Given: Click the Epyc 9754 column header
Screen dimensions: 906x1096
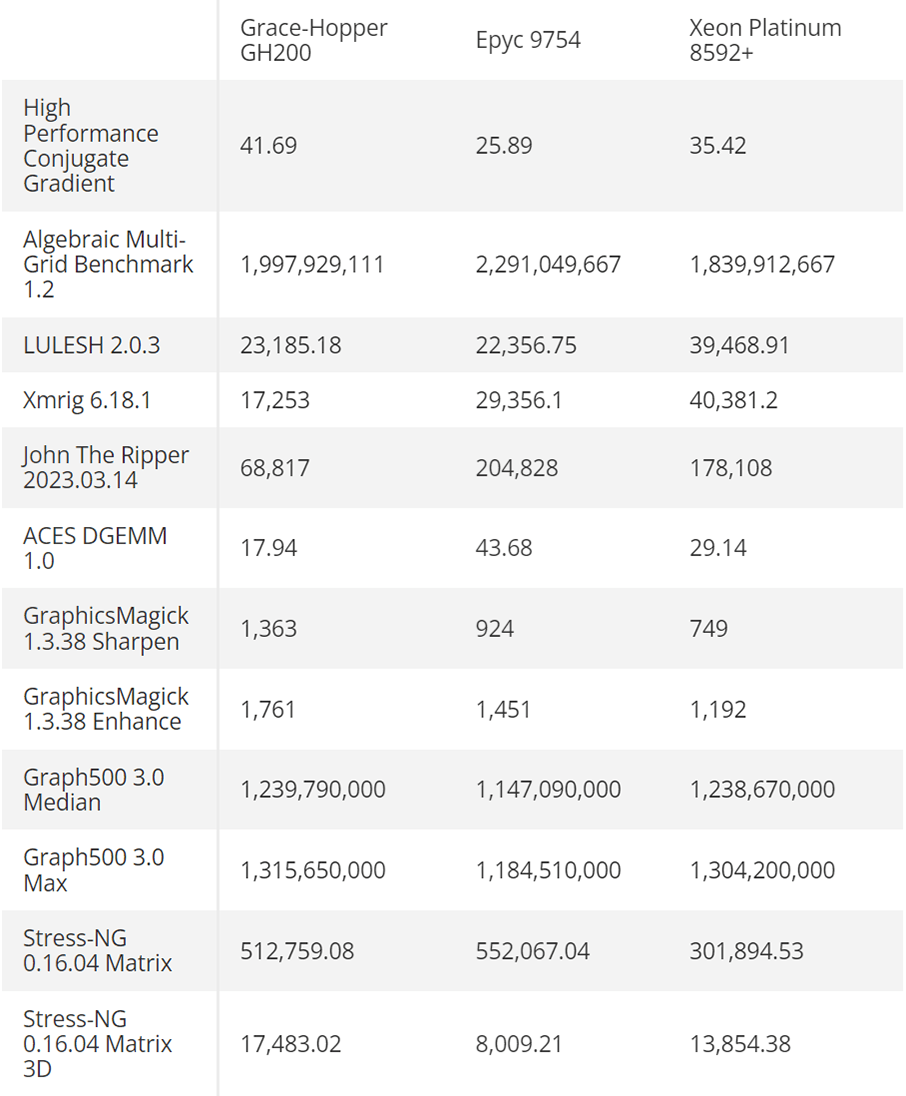Looking at the screenshot, I should point(528,41).
